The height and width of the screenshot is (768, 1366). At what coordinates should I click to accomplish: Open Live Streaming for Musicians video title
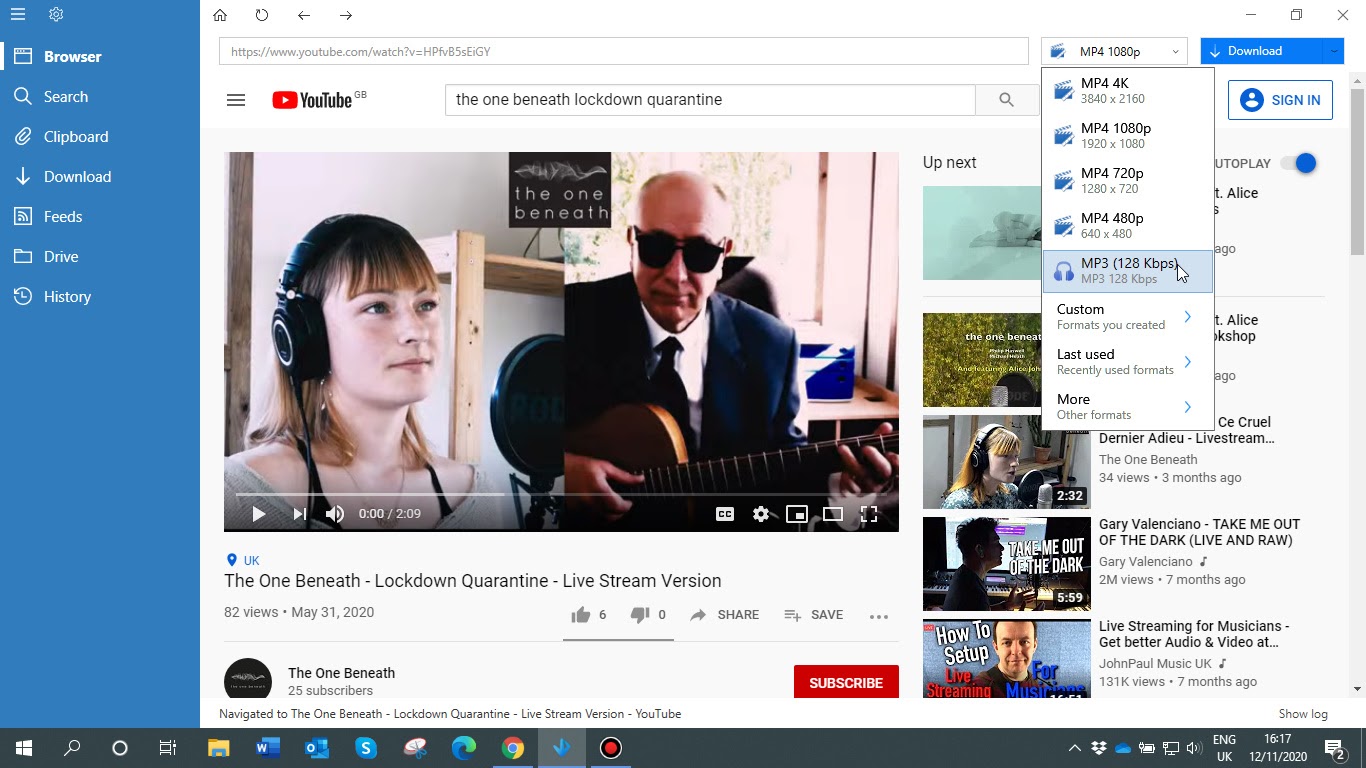pyautogui.click(x=1194, y=634)
